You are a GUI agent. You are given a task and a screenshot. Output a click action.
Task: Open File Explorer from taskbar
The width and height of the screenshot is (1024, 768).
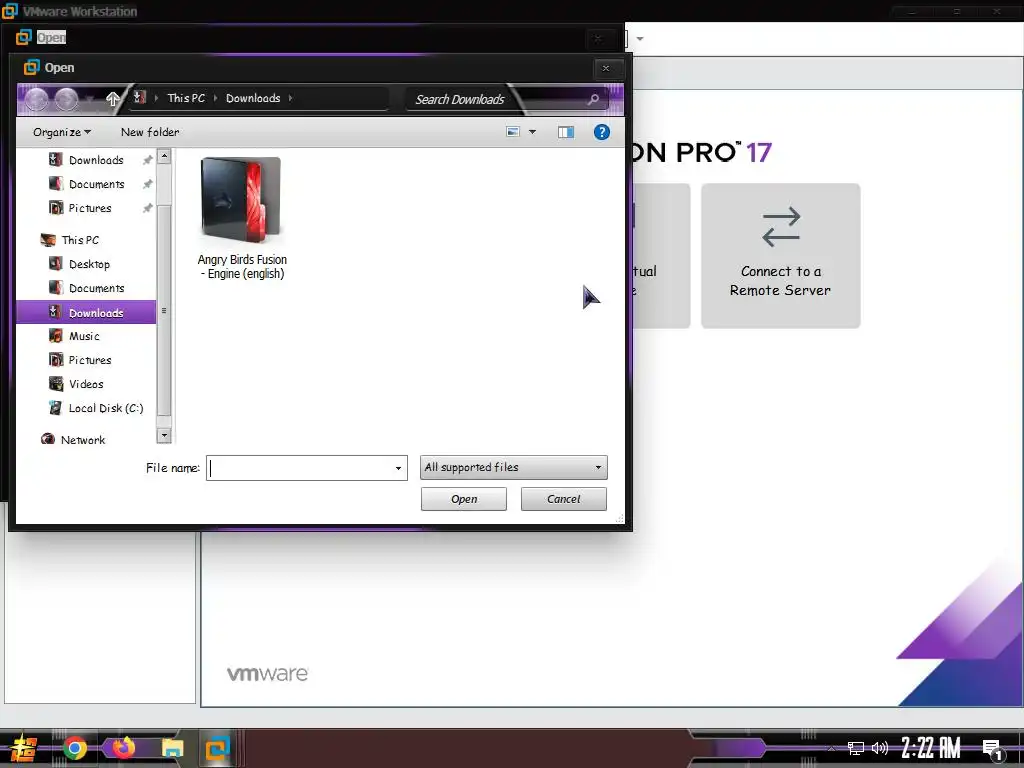(x=172, y=748)
